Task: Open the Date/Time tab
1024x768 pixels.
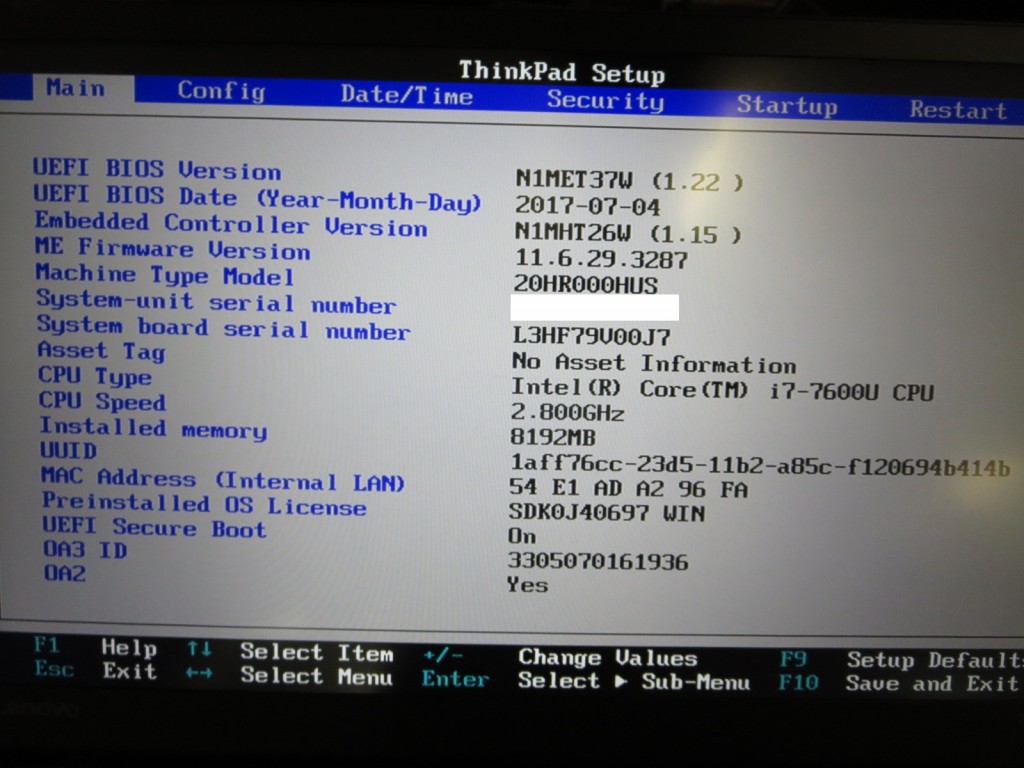Action: pos(407,95)
